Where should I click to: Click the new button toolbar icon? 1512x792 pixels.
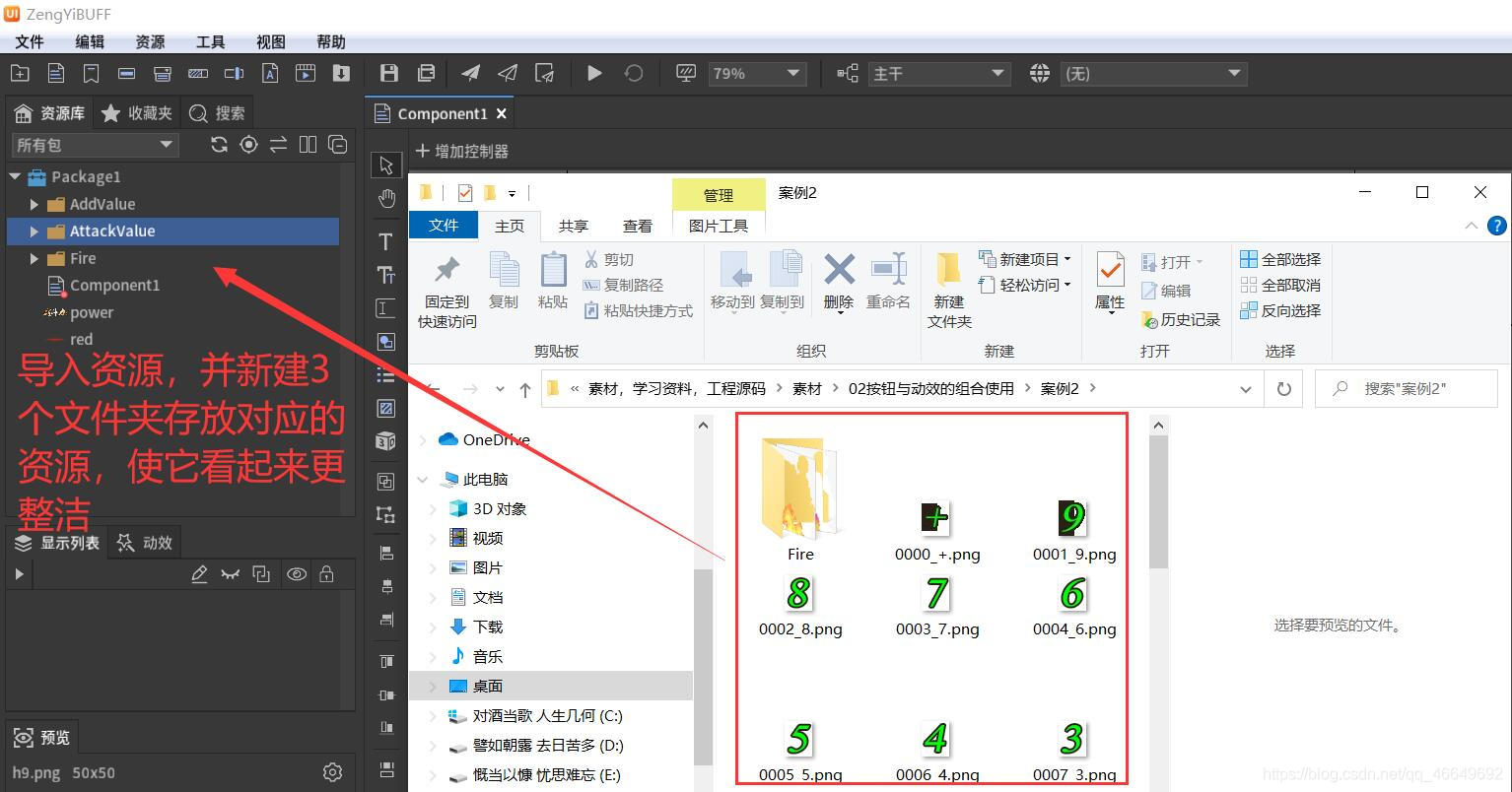pyautogui.click(x=126, y=73)
